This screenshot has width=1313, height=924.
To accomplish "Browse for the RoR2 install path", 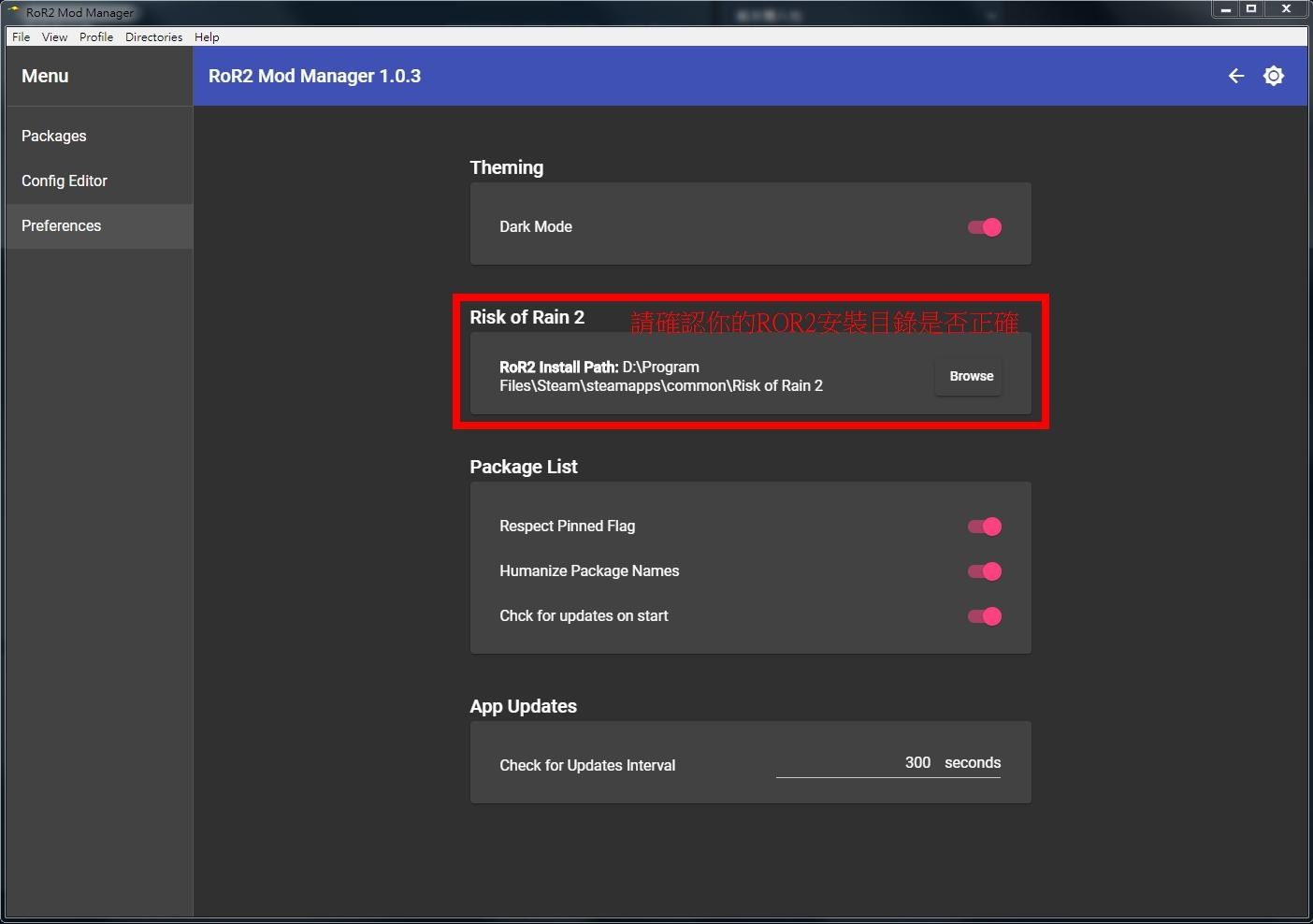I will (x=971, y=376).
